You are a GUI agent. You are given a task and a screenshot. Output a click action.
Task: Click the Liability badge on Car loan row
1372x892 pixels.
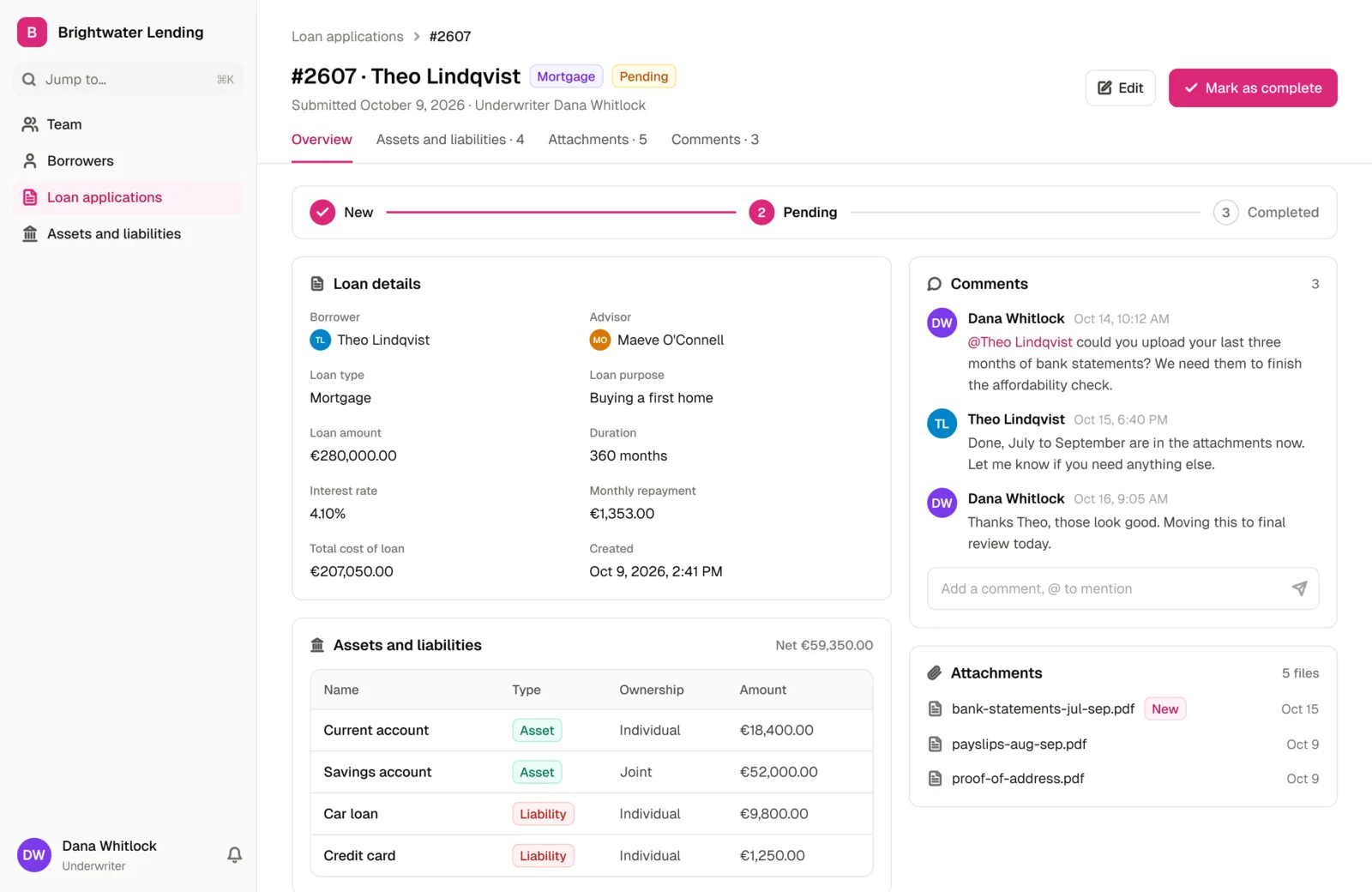[543, 814]
